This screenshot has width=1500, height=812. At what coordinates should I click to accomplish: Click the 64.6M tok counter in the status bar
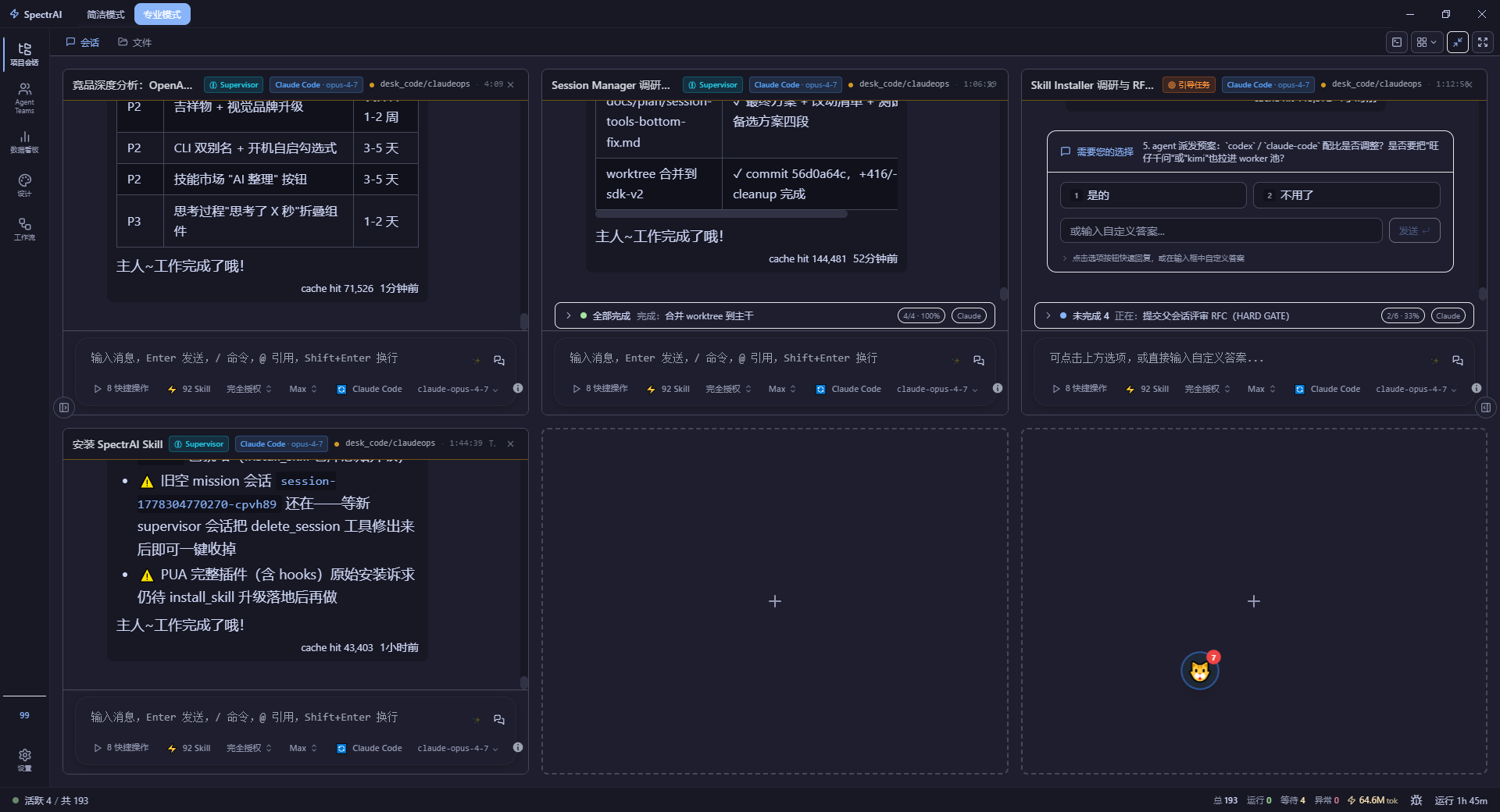pos(1373,800)
